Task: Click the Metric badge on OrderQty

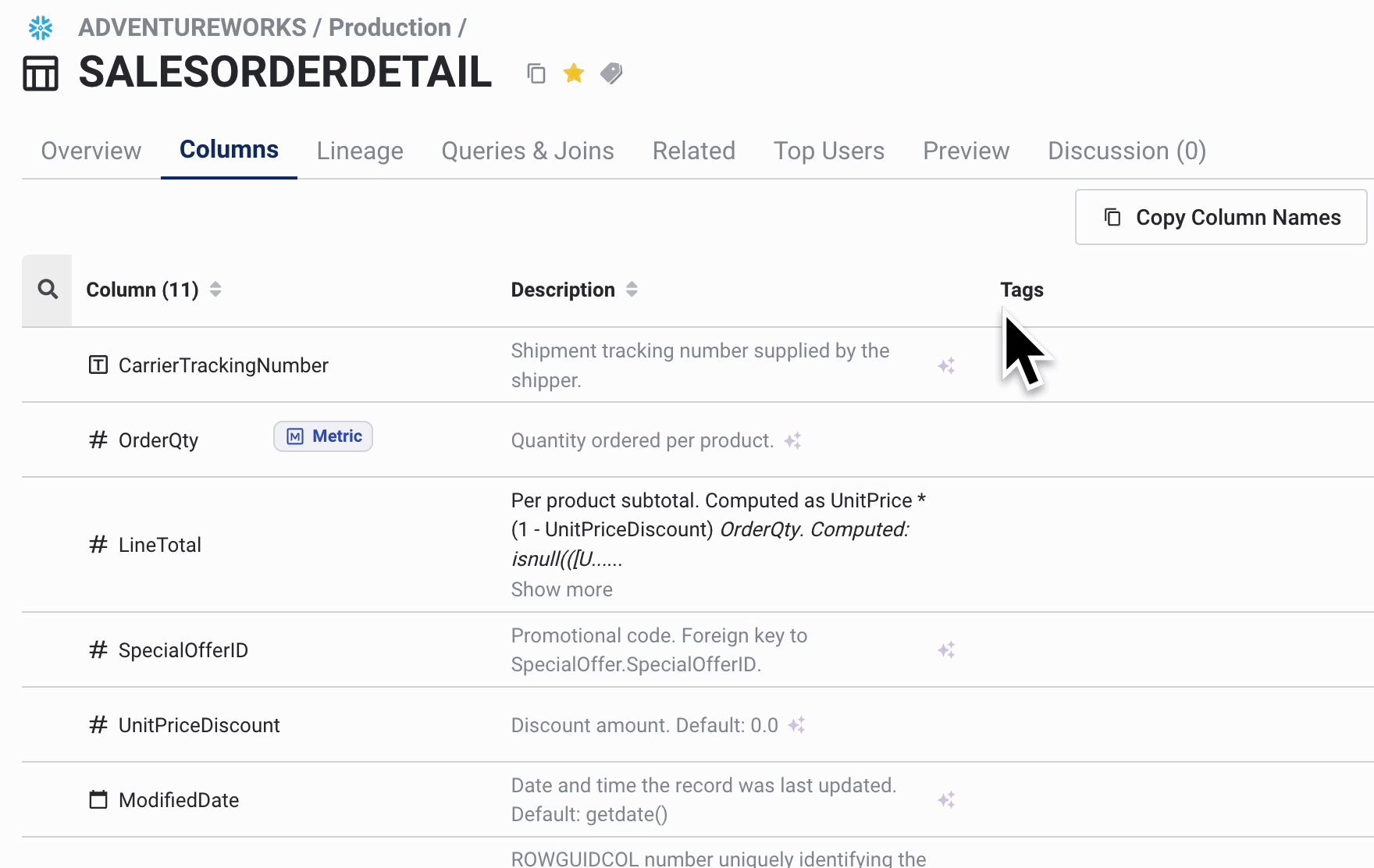Action: click(323, 436)
